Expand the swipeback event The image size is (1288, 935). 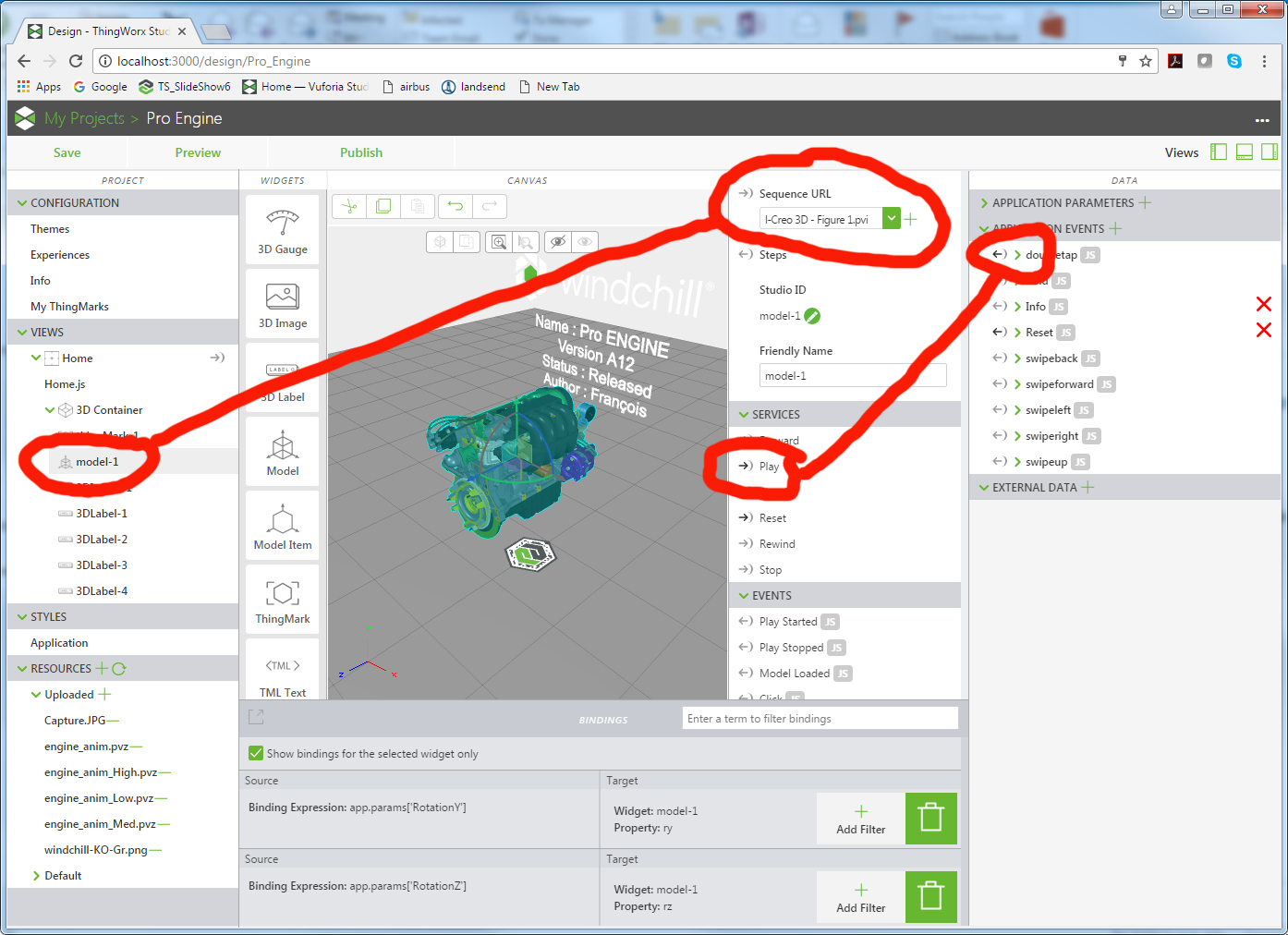point(1017,358)
